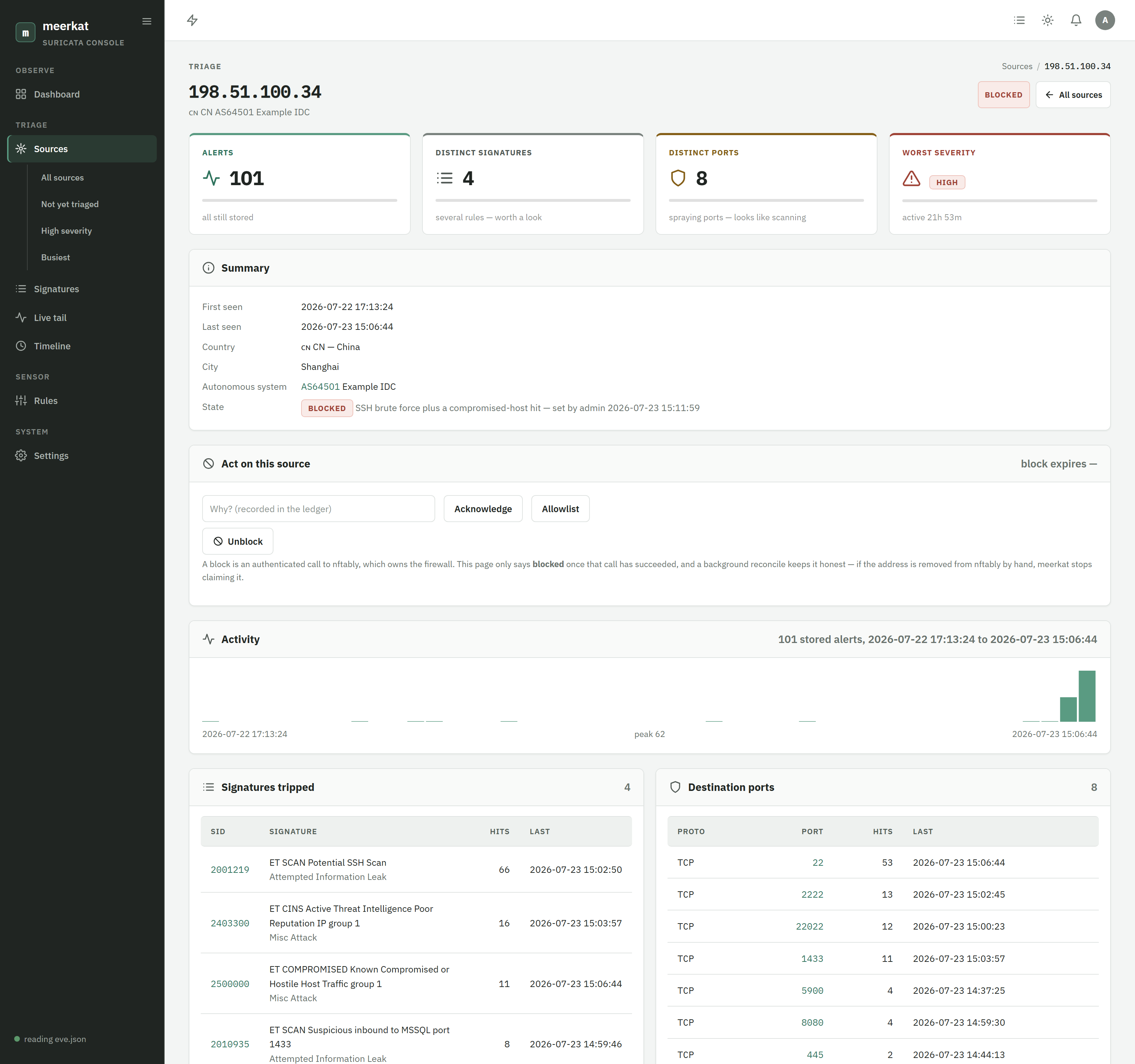Open the user avatar menu
This screenshot has width=1135, height=1064.
tap(1105, 21)
